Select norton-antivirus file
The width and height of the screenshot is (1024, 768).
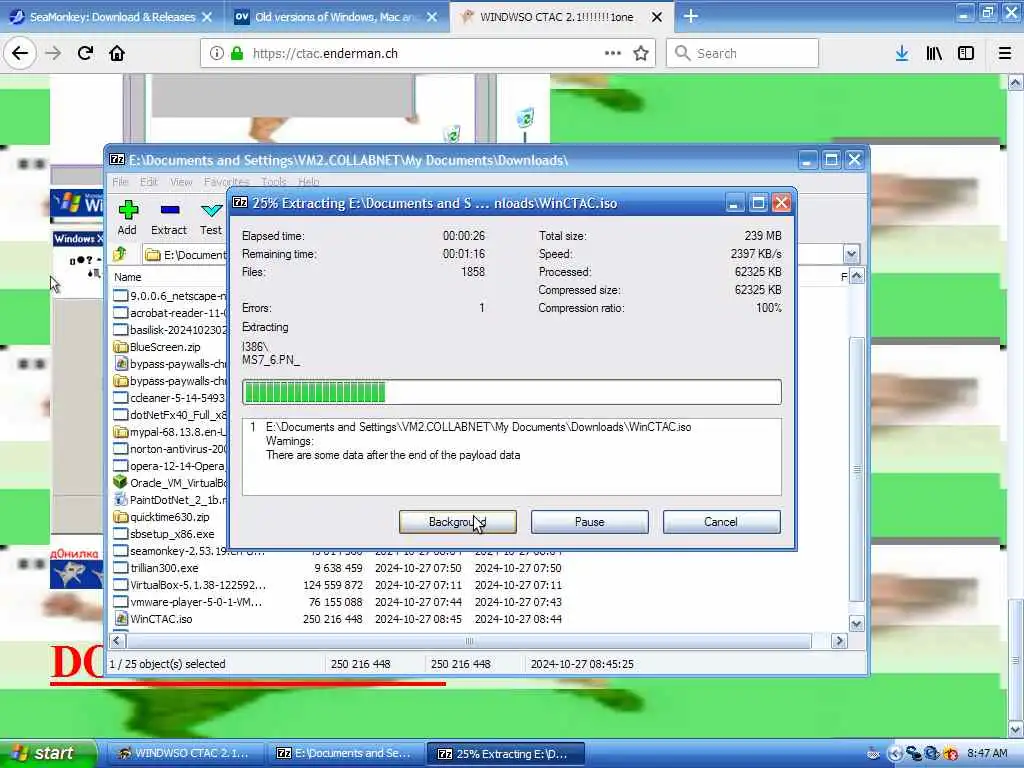click(x=170, y=449)
